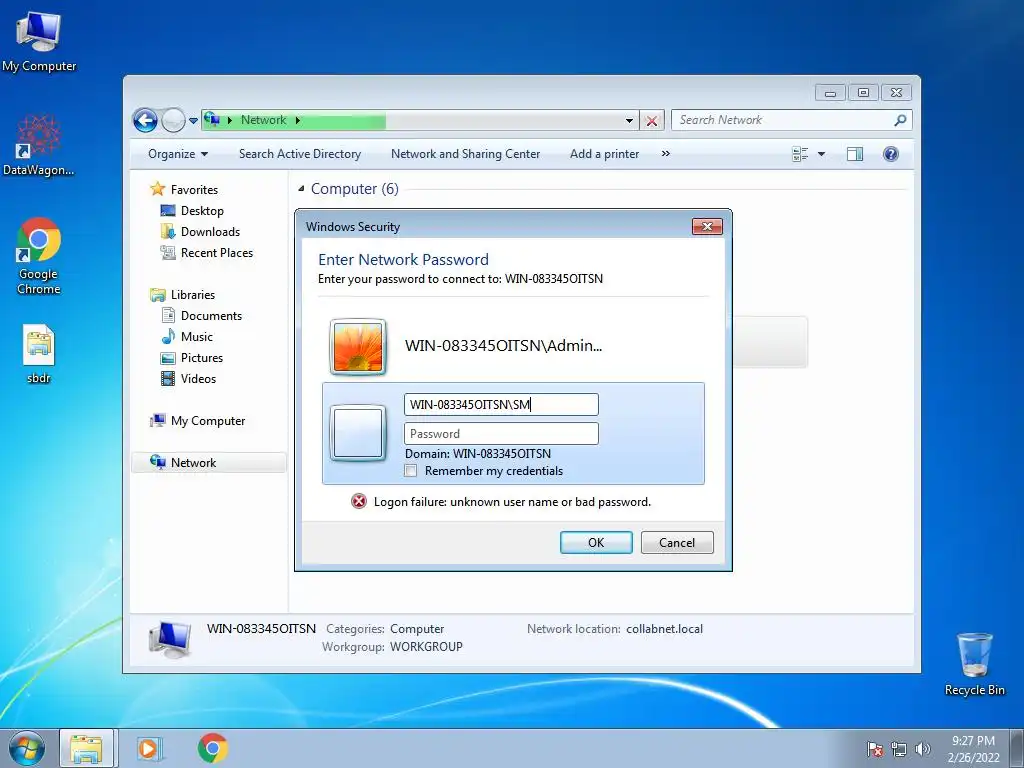Open the Recycle Bin
The width and height of the screenshot is (1024, 768).
974,664
